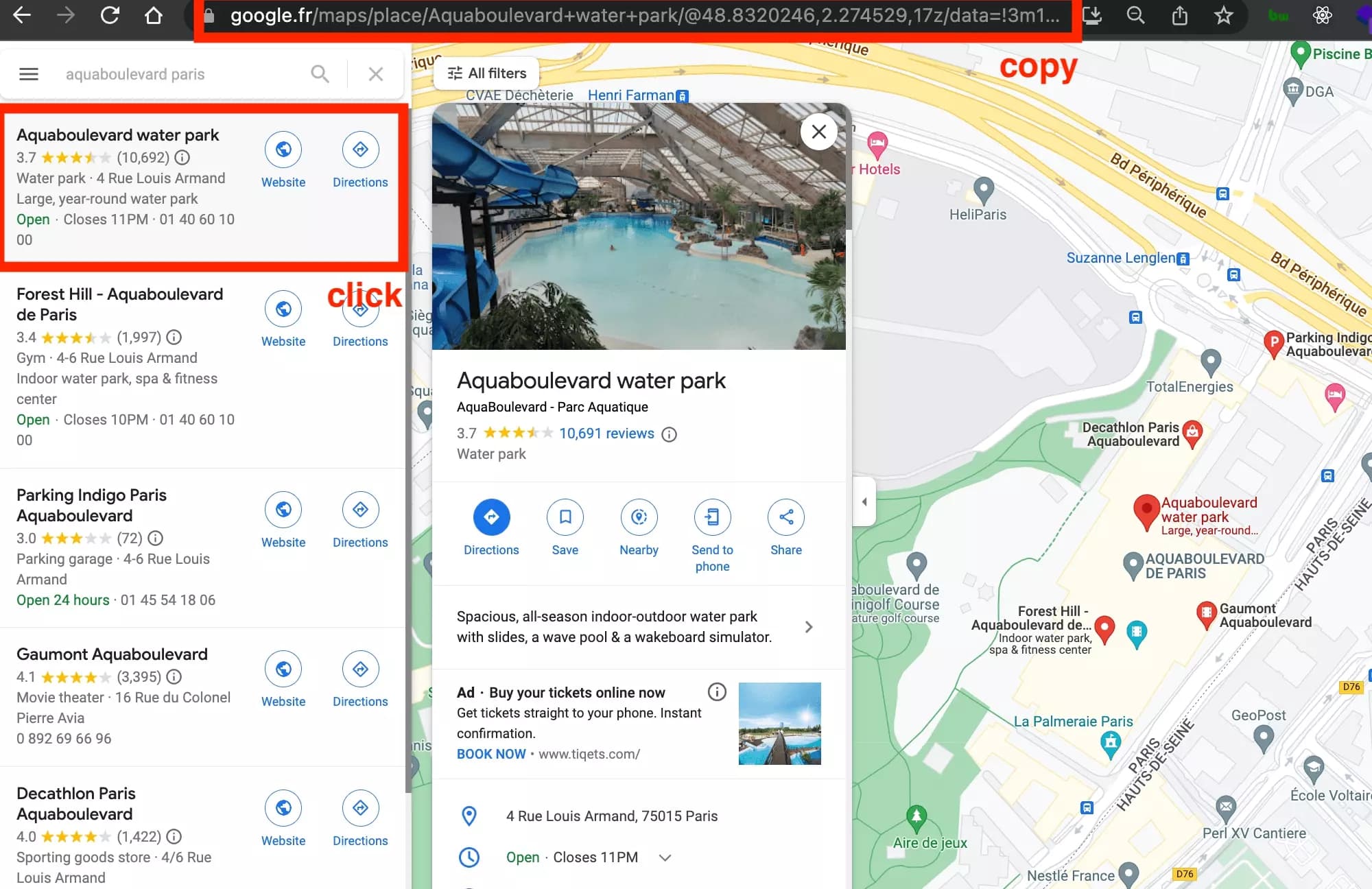1372x889 pixels.
Task: Select the Decathlon Paris Aquaboulevard result title
Action: pyautogui.click(x=75, y=804)
